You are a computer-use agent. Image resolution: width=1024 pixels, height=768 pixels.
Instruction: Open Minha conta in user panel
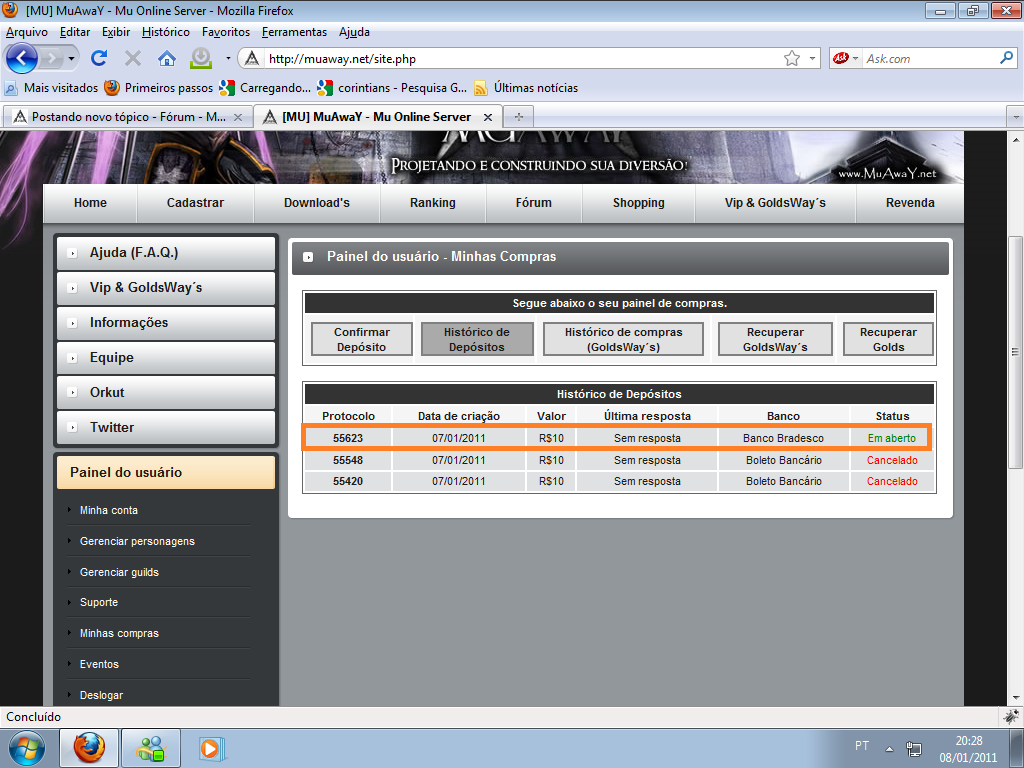109,510
